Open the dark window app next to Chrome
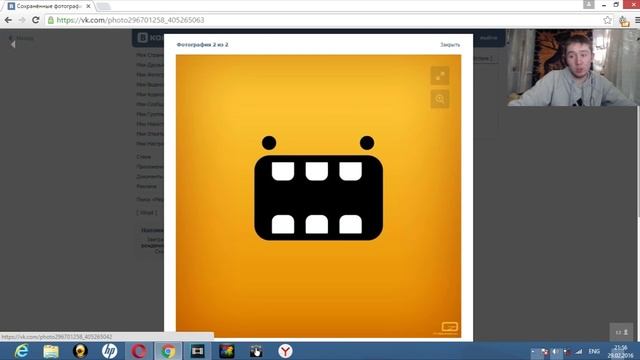Screen dimensions: 640x360 [x=198, y=351]
